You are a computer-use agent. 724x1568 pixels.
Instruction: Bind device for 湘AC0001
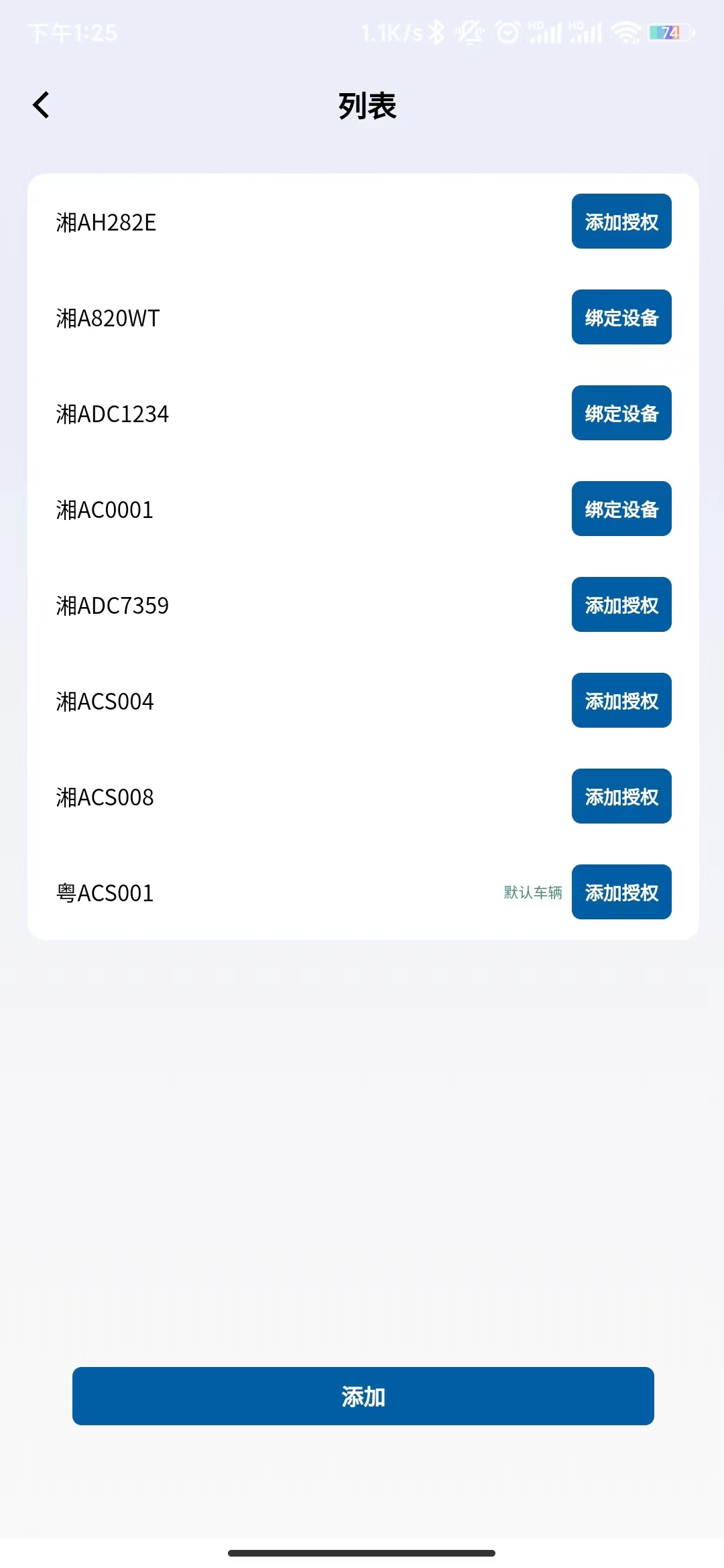pos(621,509)
